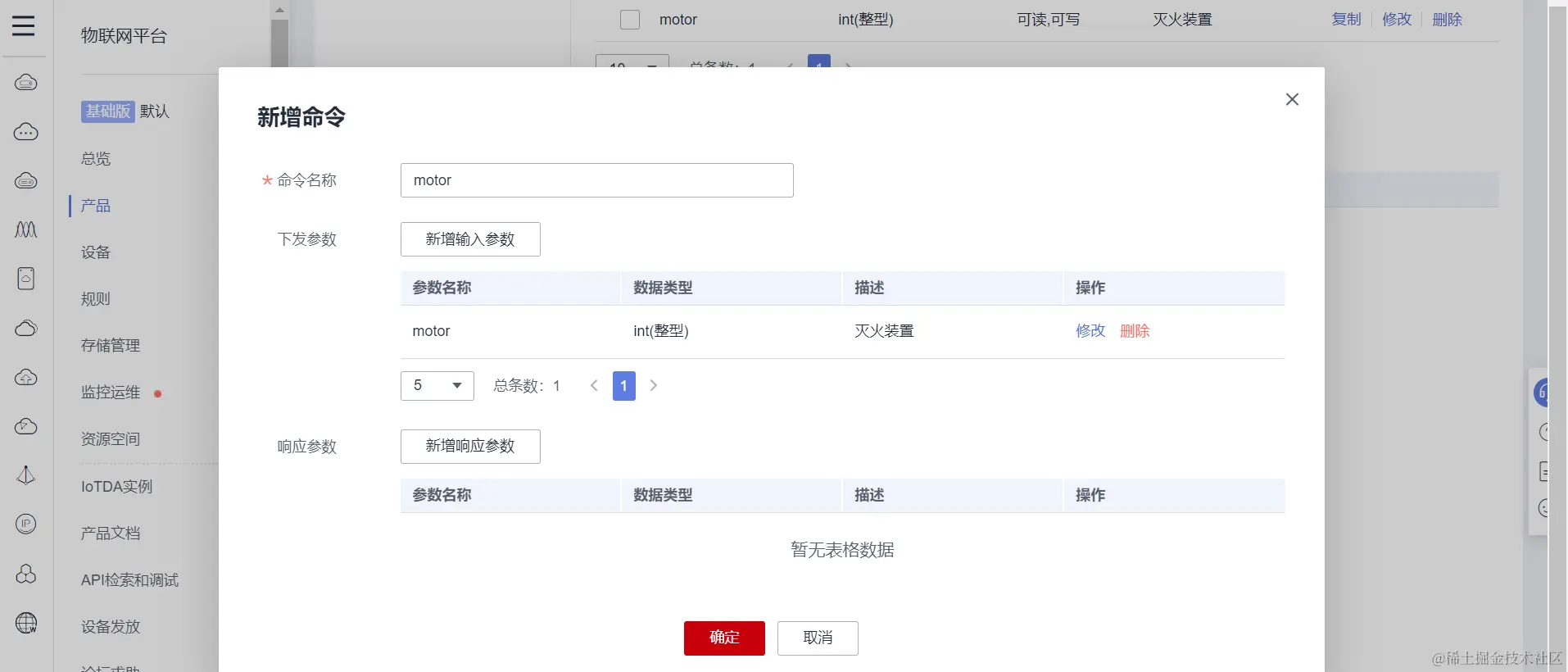
Task: Click the device with cloud icon
Action: (26, 279)
